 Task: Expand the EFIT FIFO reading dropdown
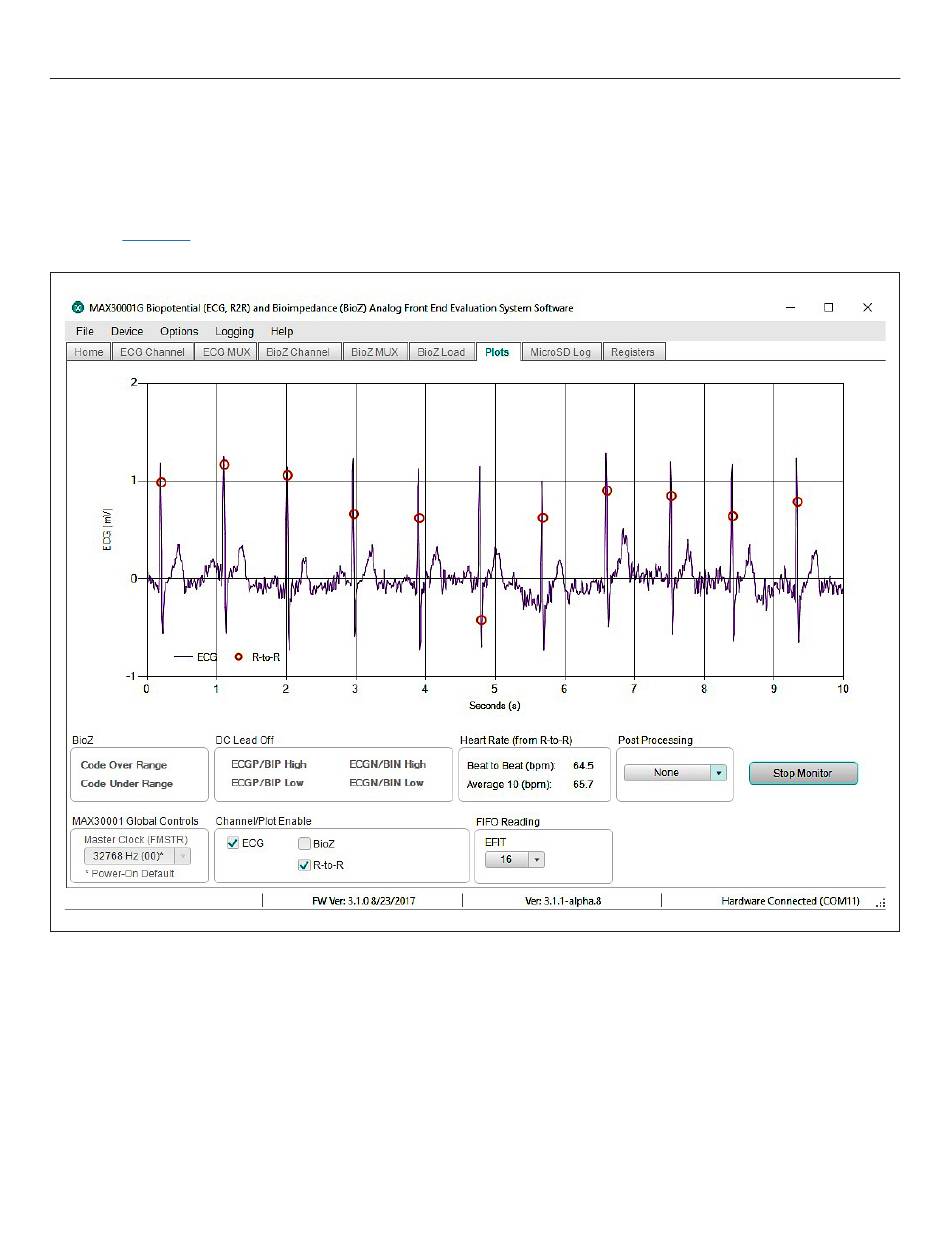tap(536, 859)
